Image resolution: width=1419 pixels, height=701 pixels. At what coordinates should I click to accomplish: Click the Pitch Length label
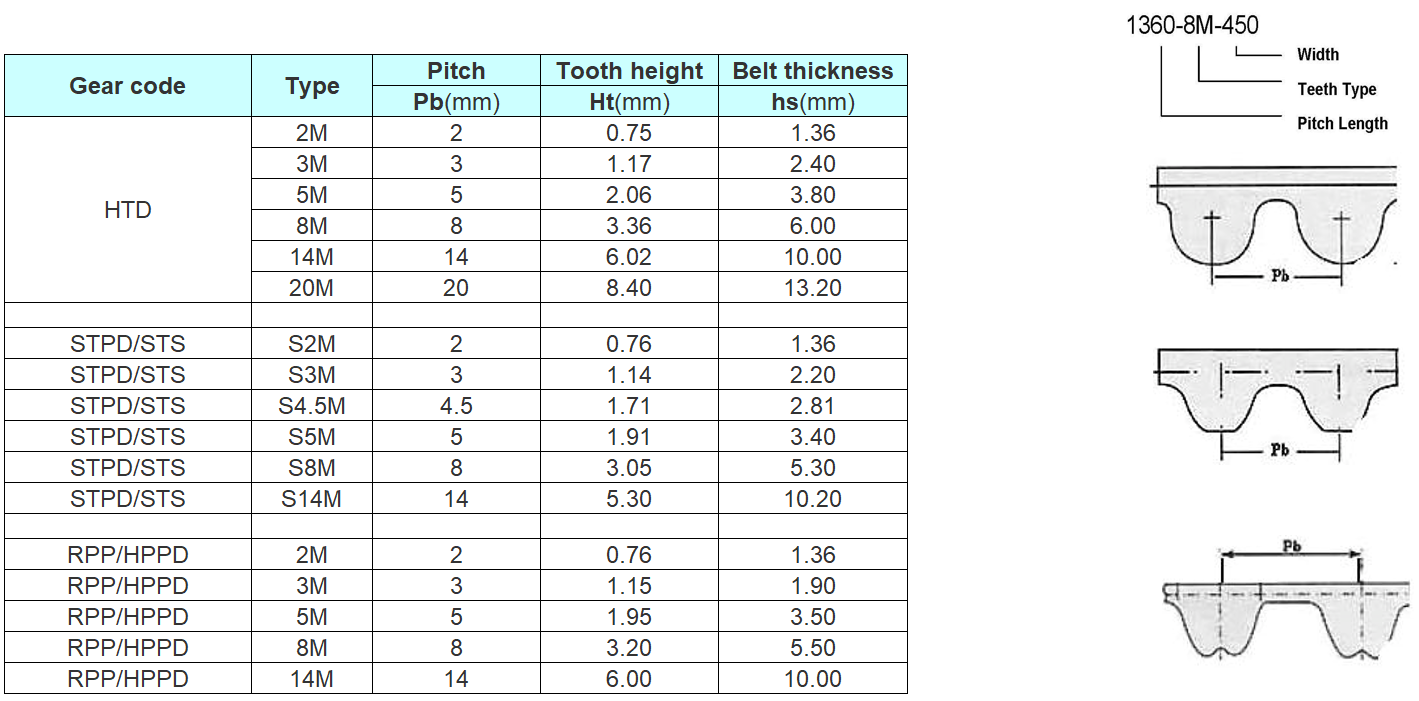1342,124
